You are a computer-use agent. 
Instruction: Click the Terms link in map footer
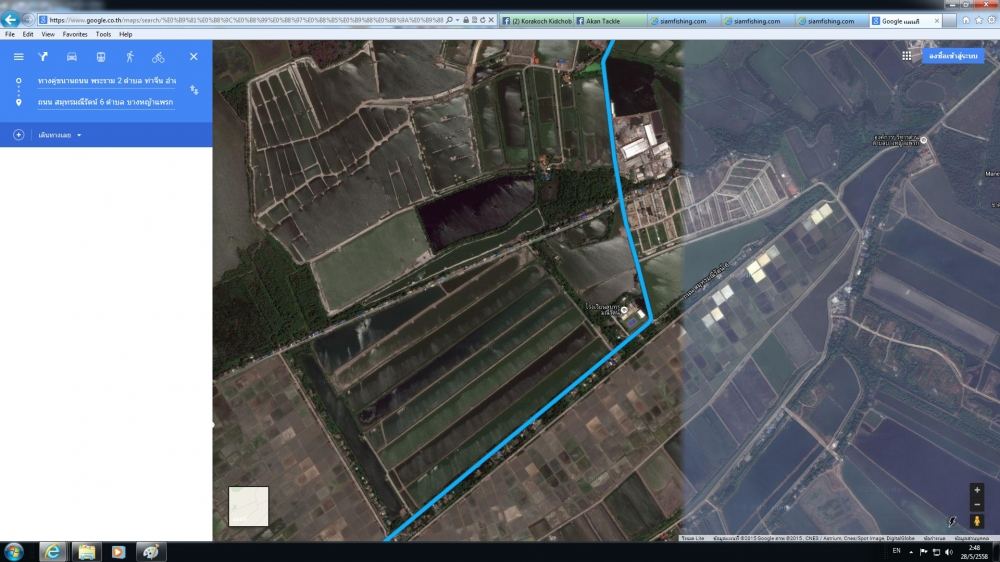pyautogui.click(x=934, y=538)
